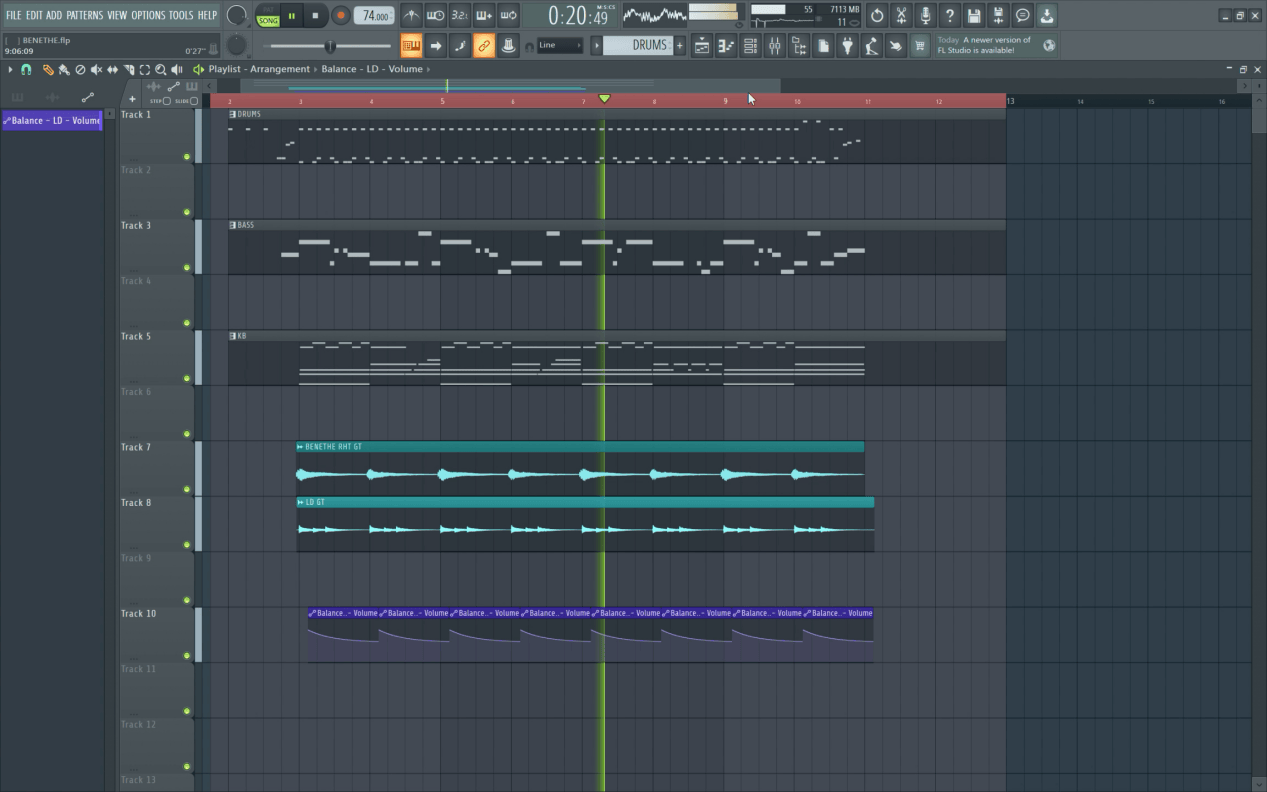Open the BENETHE RHT GT clip menu
This screenshot has width=1267, height=792.
pos(300,447)
